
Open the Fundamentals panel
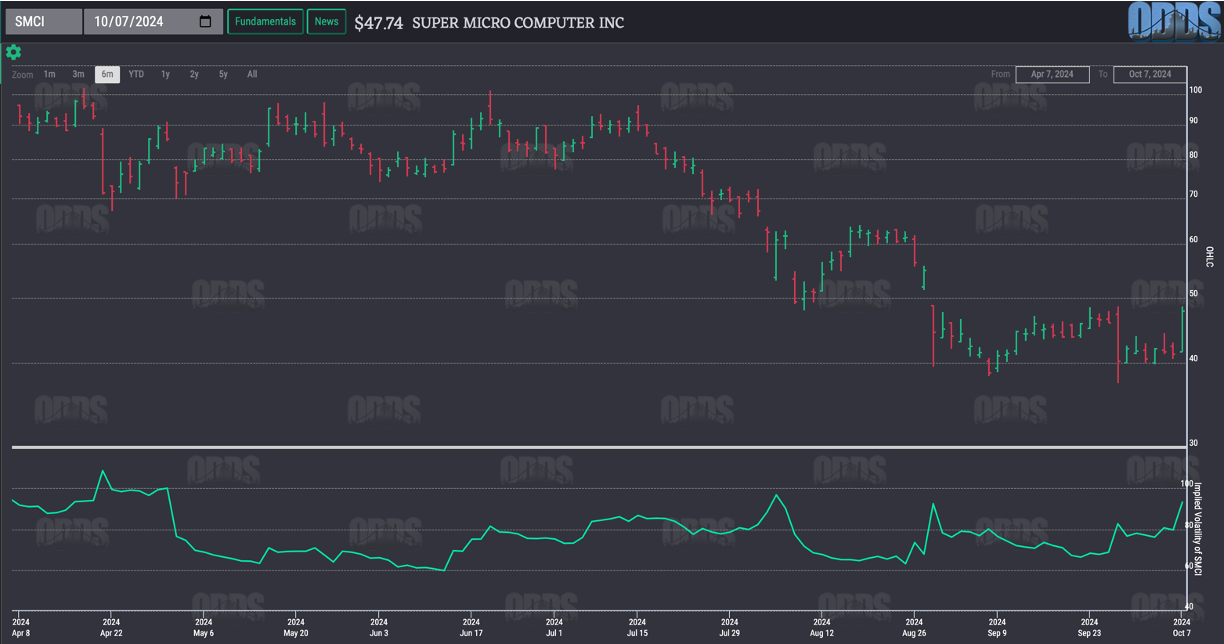coord(265,22)
